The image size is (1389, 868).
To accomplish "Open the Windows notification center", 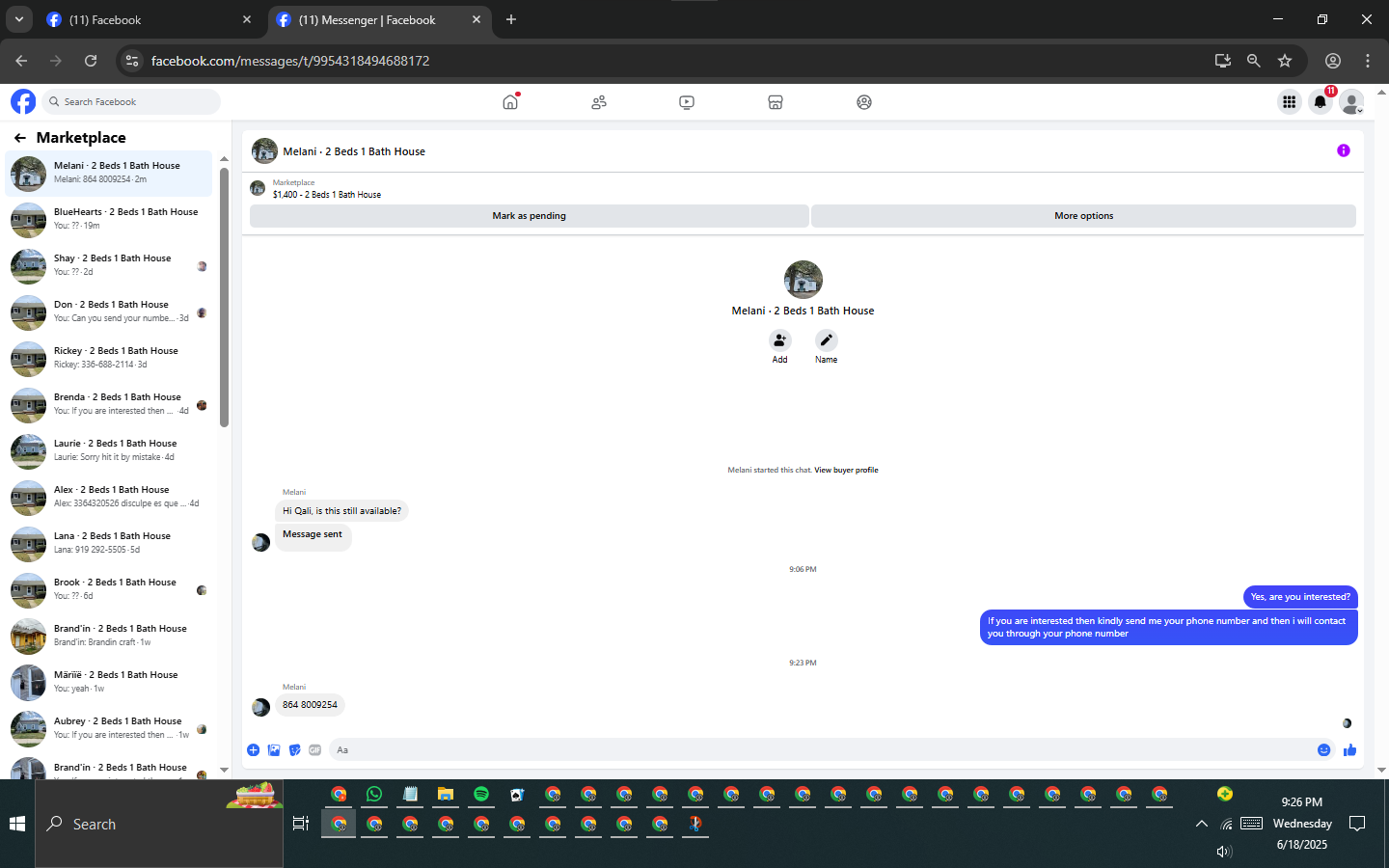I will click(1357, 824).
